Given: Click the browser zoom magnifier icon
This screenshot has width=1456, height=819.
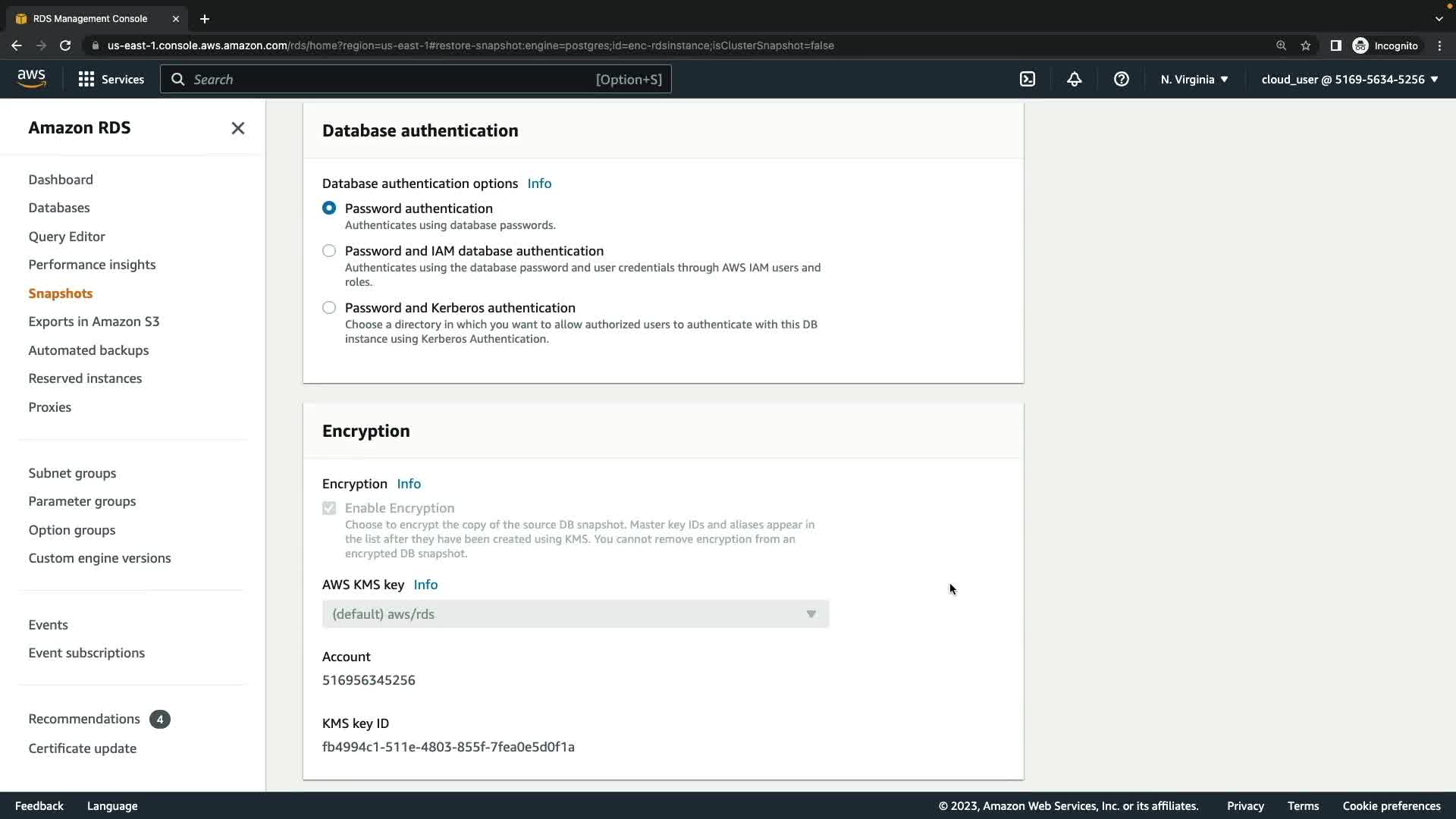Looking at the screenshot, I should [1281, 45].
